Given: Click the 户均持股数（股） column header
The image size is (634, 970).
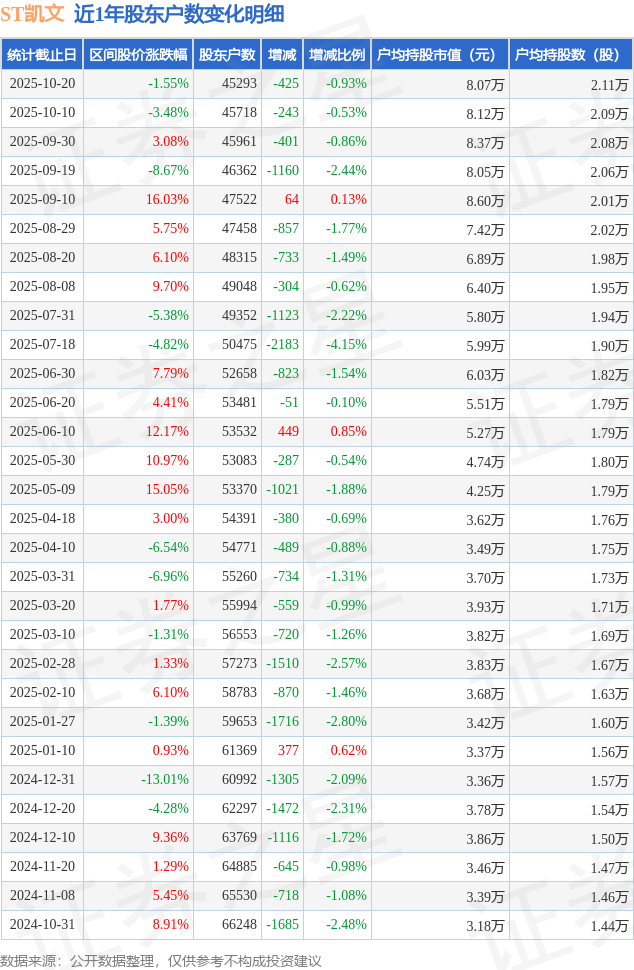Looking at the screenshot, I should tap(570, 55).
